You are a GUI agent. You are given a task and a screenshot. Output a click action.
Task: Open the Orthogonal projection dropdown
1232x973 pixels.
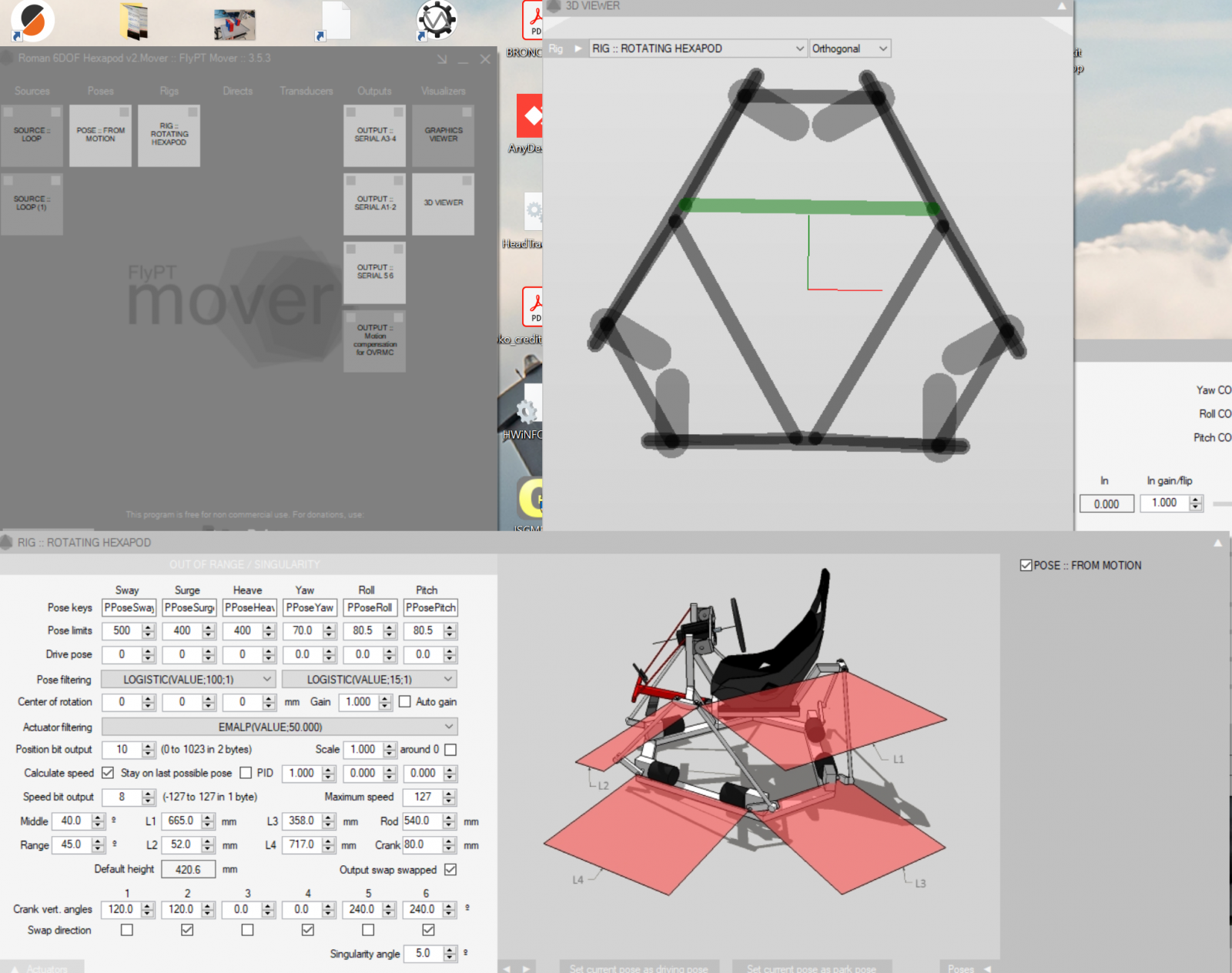click(x=850, y=48)
